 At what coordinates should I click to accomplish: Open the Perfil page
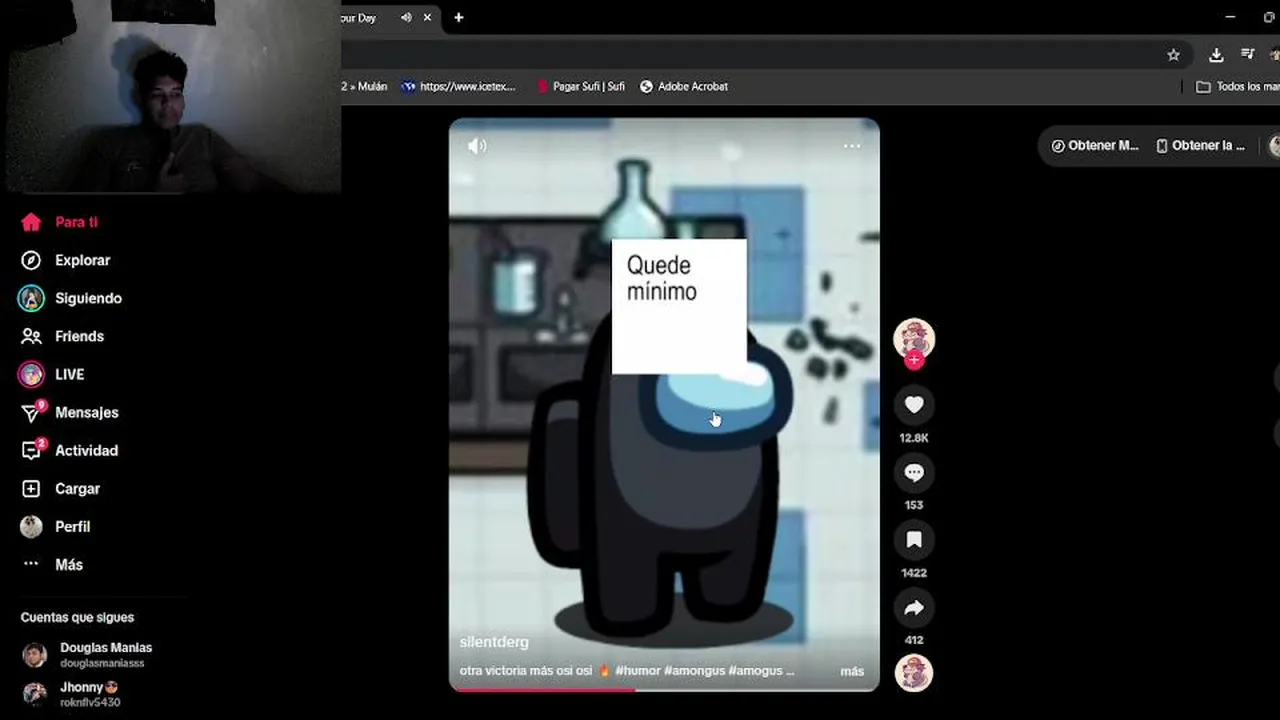point(56,527)
